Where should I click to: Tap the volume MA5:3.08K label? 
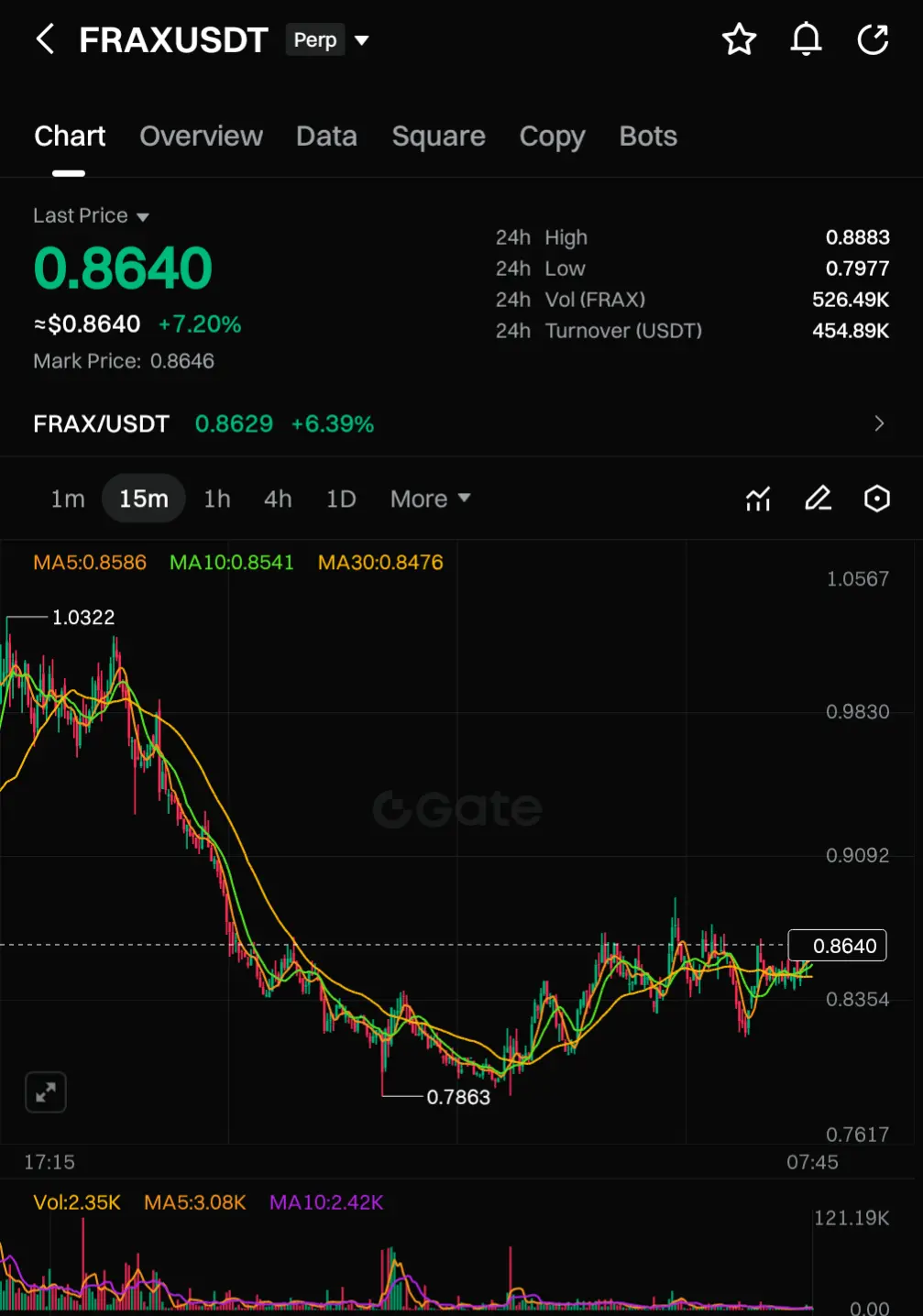pyautogui.click(x=195, y=1202)
